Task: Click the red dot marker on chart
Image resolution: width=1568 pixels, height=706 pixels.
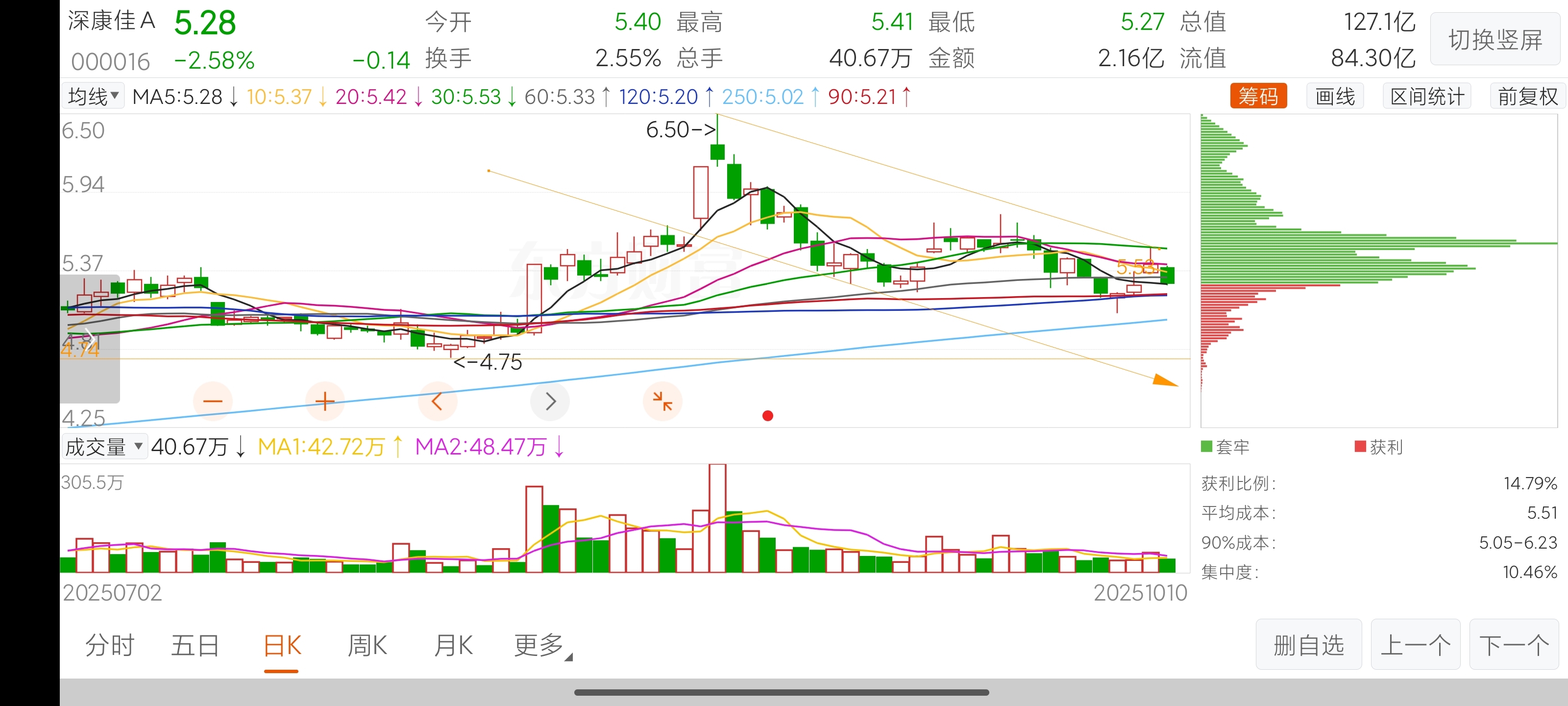Action: point(767,415)
